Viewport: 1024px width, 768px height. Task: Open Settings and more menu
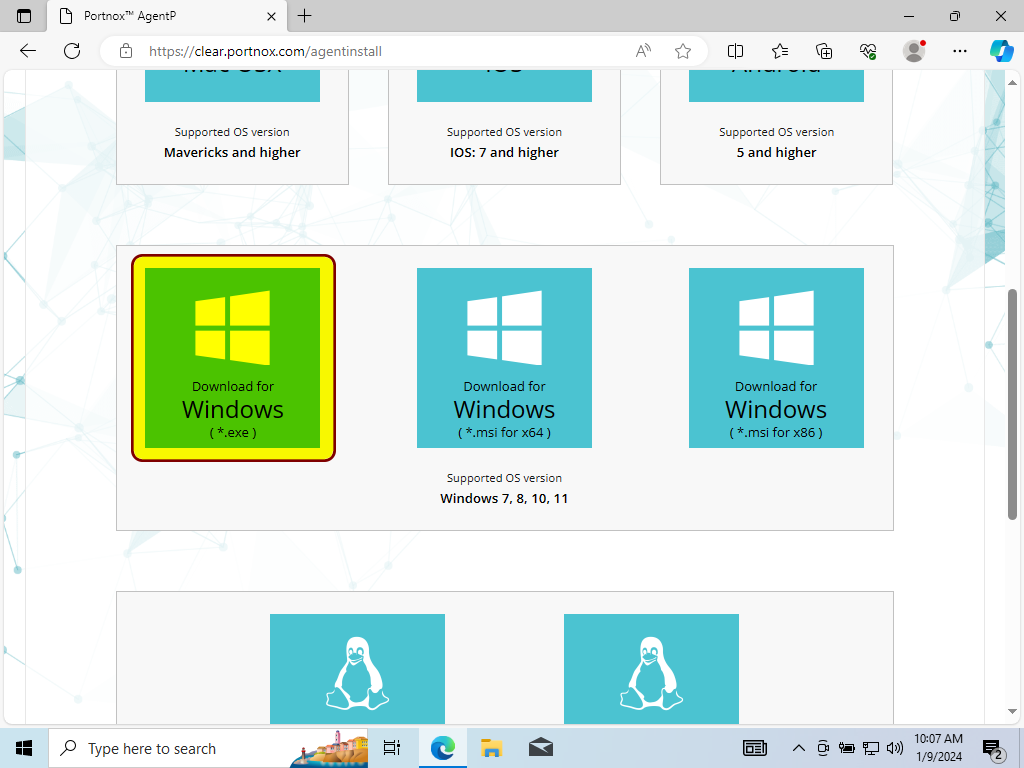(959, 51)
